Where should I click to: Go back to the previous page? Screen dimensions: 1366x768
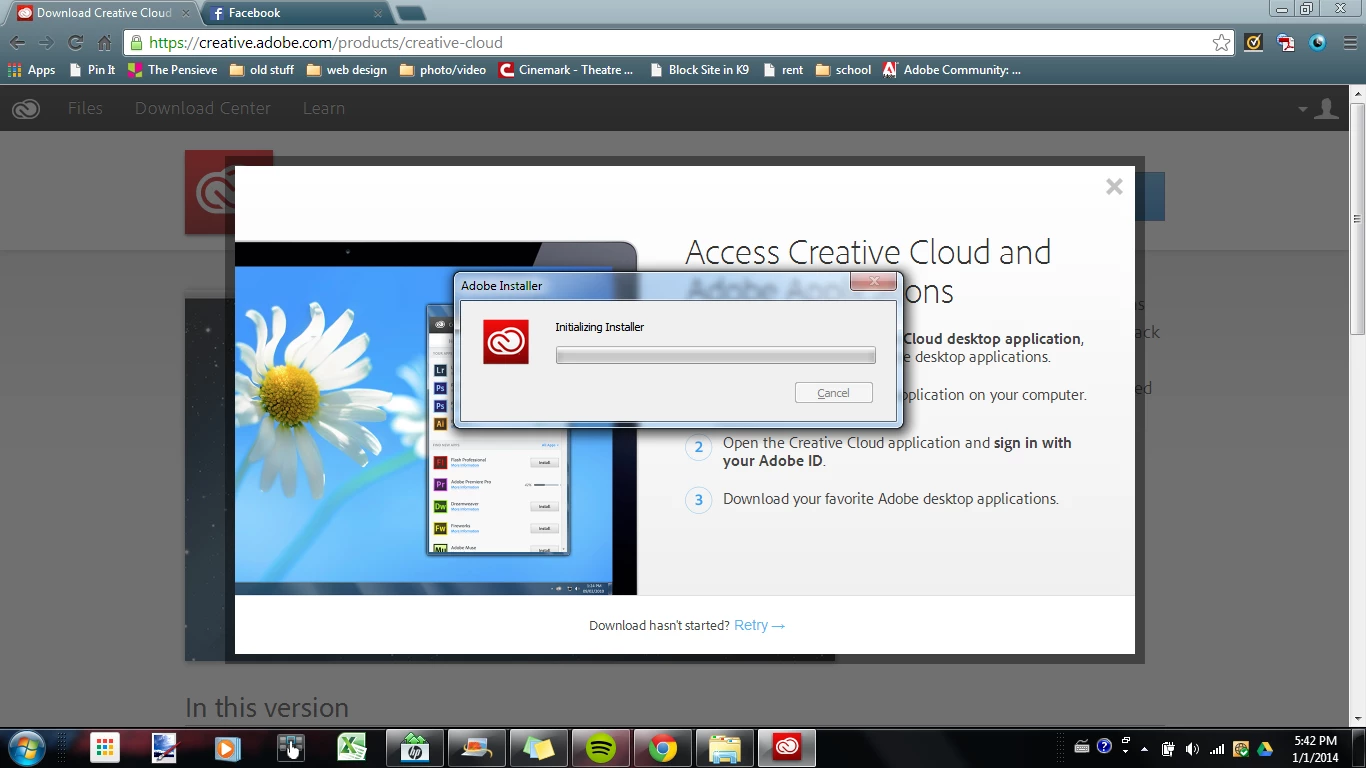[17, 43]
